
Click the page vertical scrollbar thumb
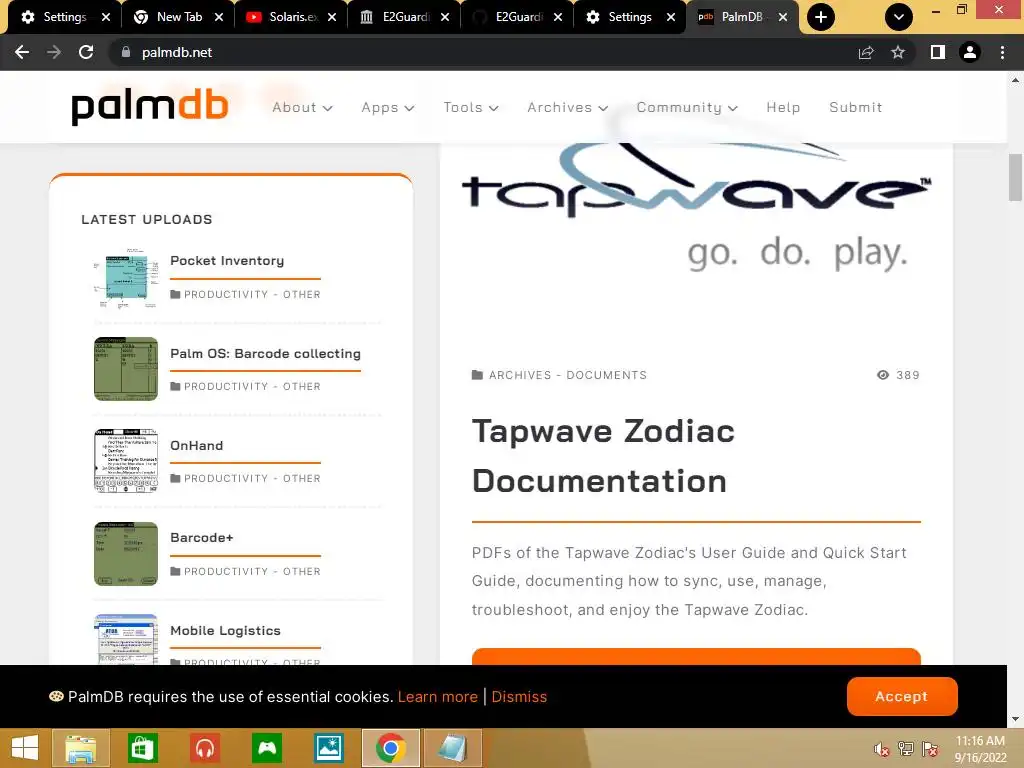pos(1015,178)
